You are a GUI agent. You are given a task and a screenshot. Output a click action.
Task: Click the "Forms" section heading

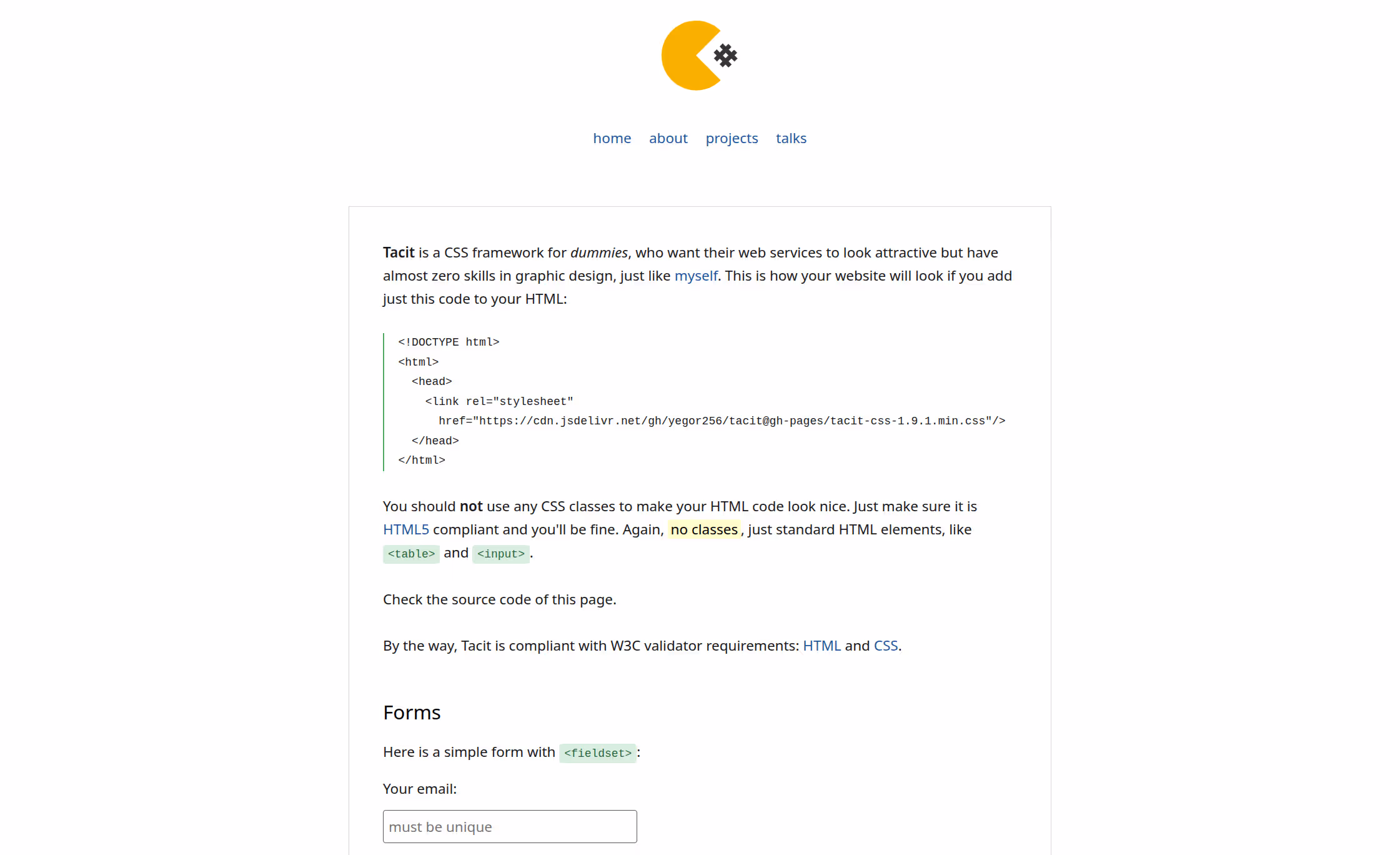(x=412, y=712)
